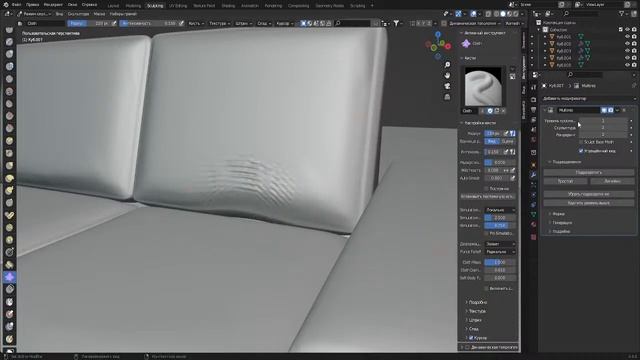Enable the Pin Simulation checkbox
The width and height of the screenshot is (640, 360).
click(486, 233)
